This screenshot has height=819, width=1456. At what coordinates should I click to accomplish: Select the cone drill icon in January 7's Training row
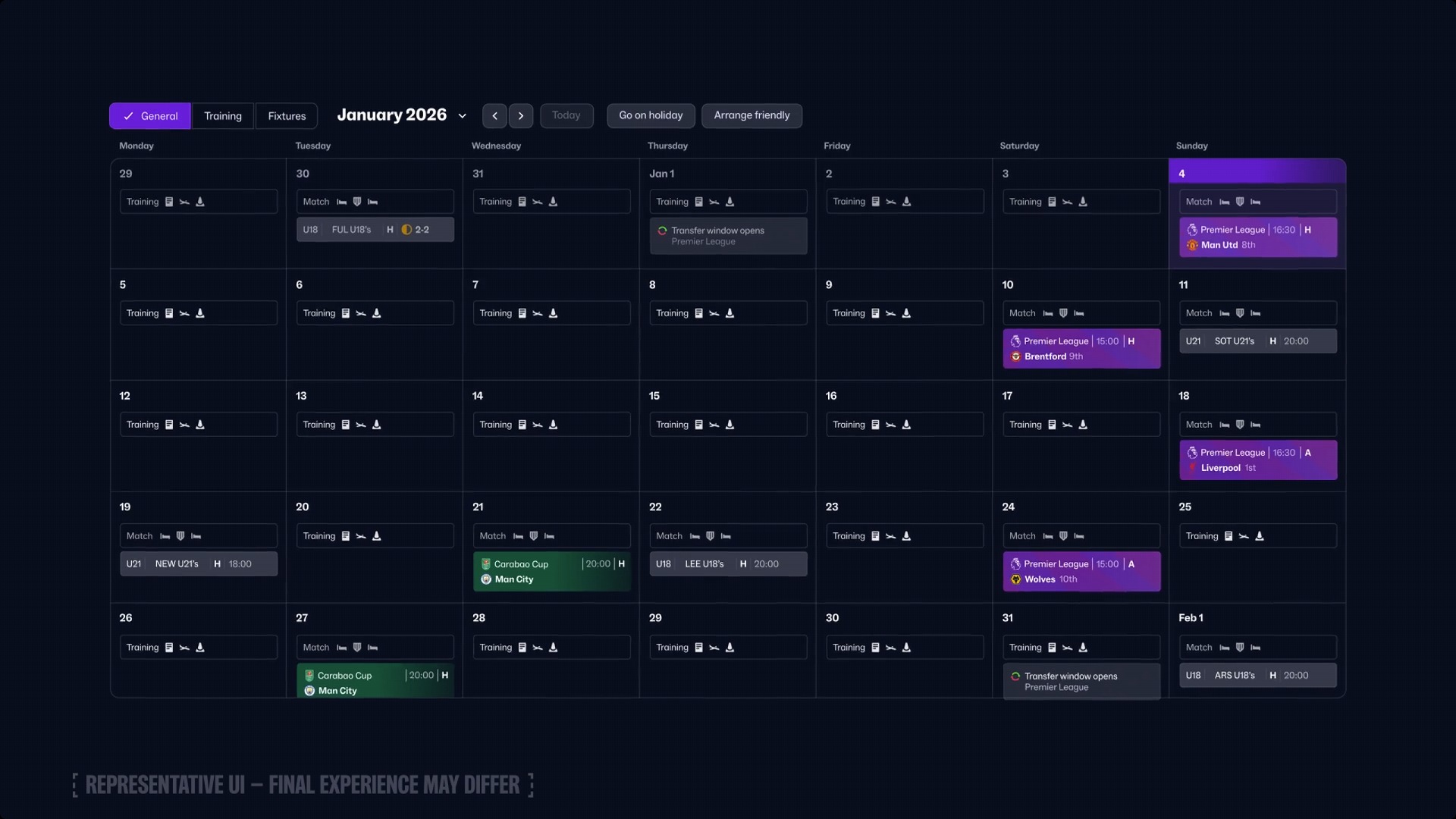coord(554,312)
